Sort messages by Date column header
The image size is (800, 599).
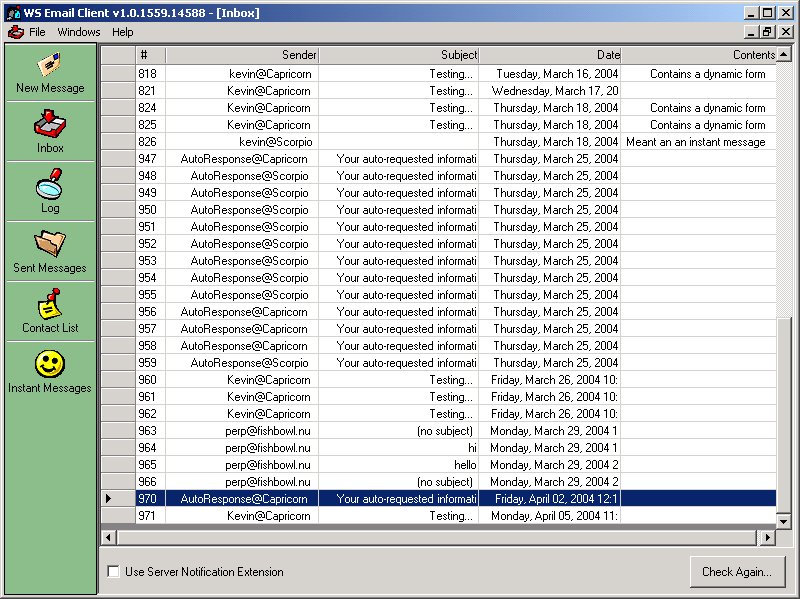pos(549,55)
